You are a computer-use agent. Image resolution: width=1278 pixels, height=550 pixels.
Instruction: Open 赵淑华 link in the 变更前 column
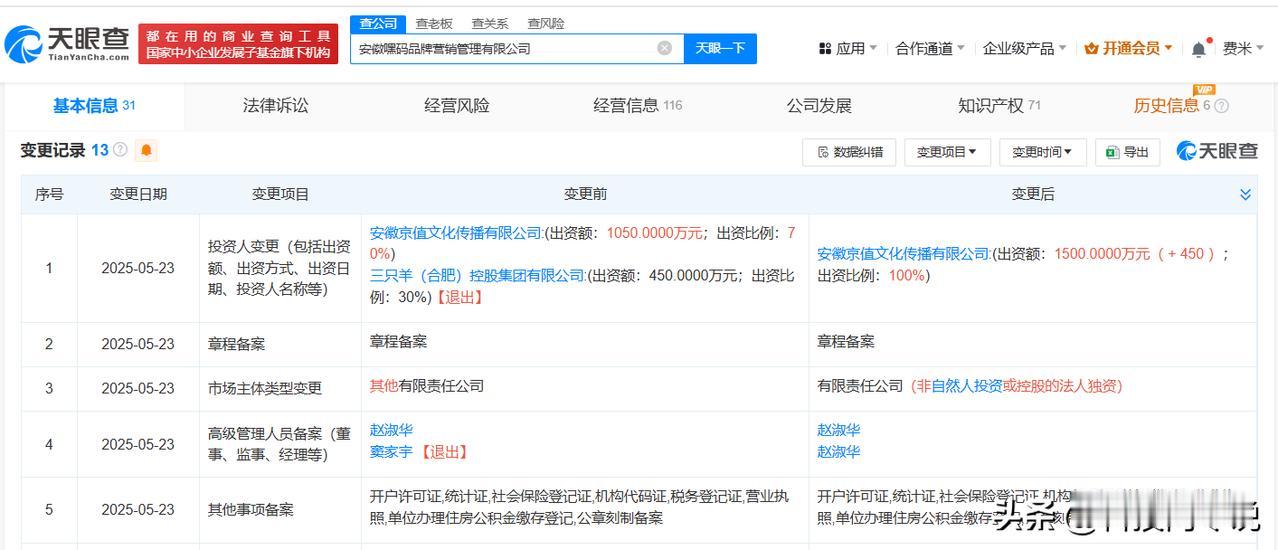click(x=391, y=430)
